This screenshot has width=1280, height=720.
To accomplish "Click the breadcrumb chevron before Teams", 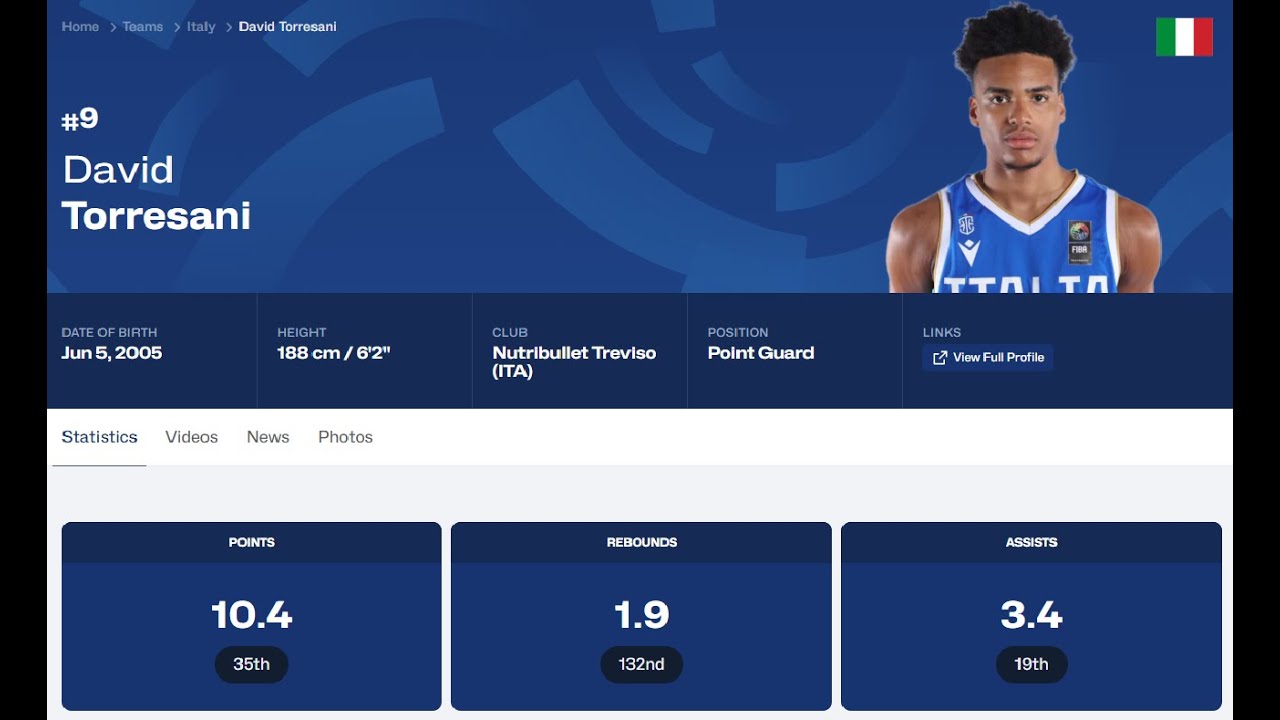I will tap(112, 27).
